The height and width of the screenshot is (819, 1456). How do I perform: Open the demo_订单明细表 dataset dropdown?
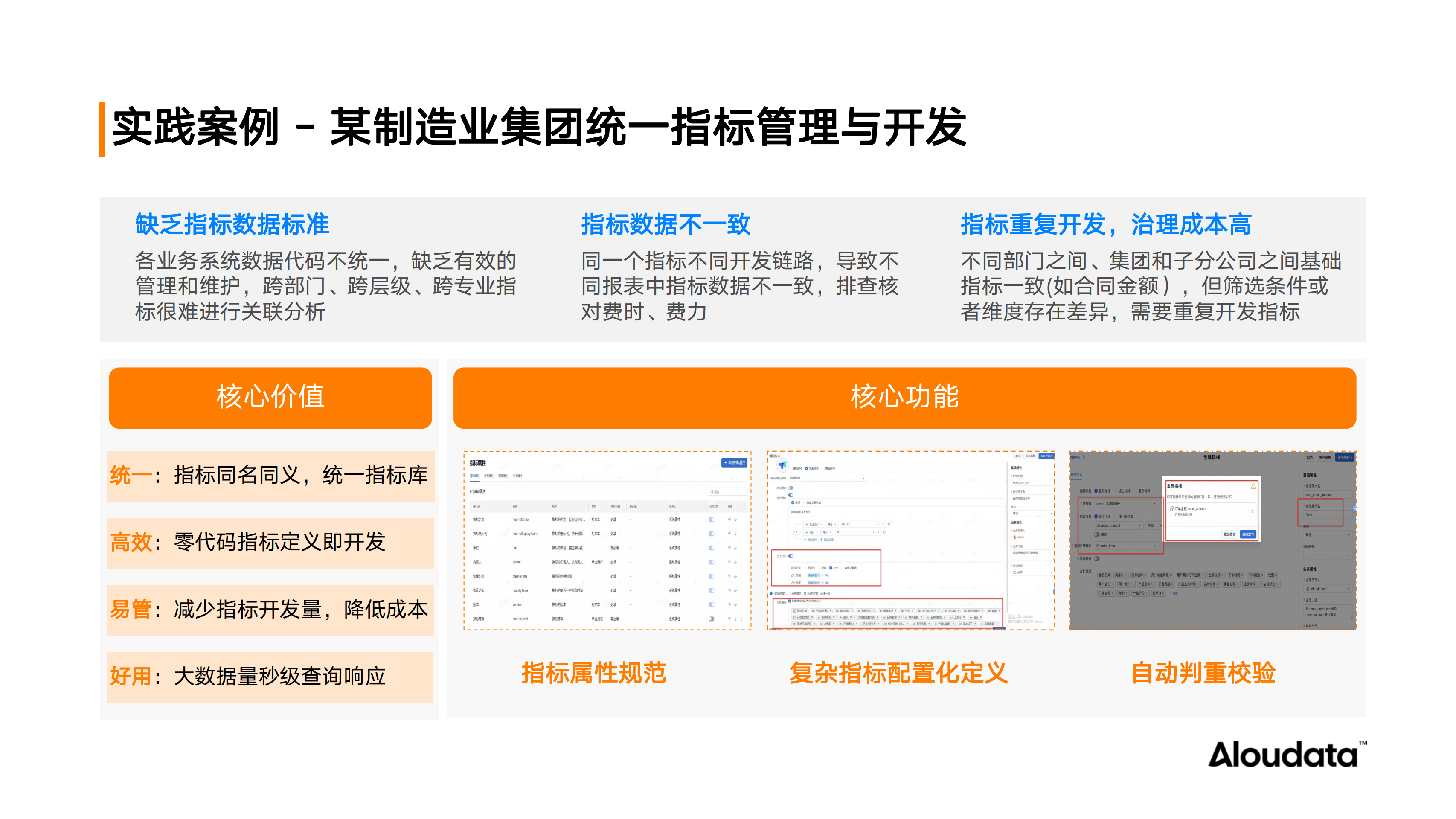[1126, 504]
